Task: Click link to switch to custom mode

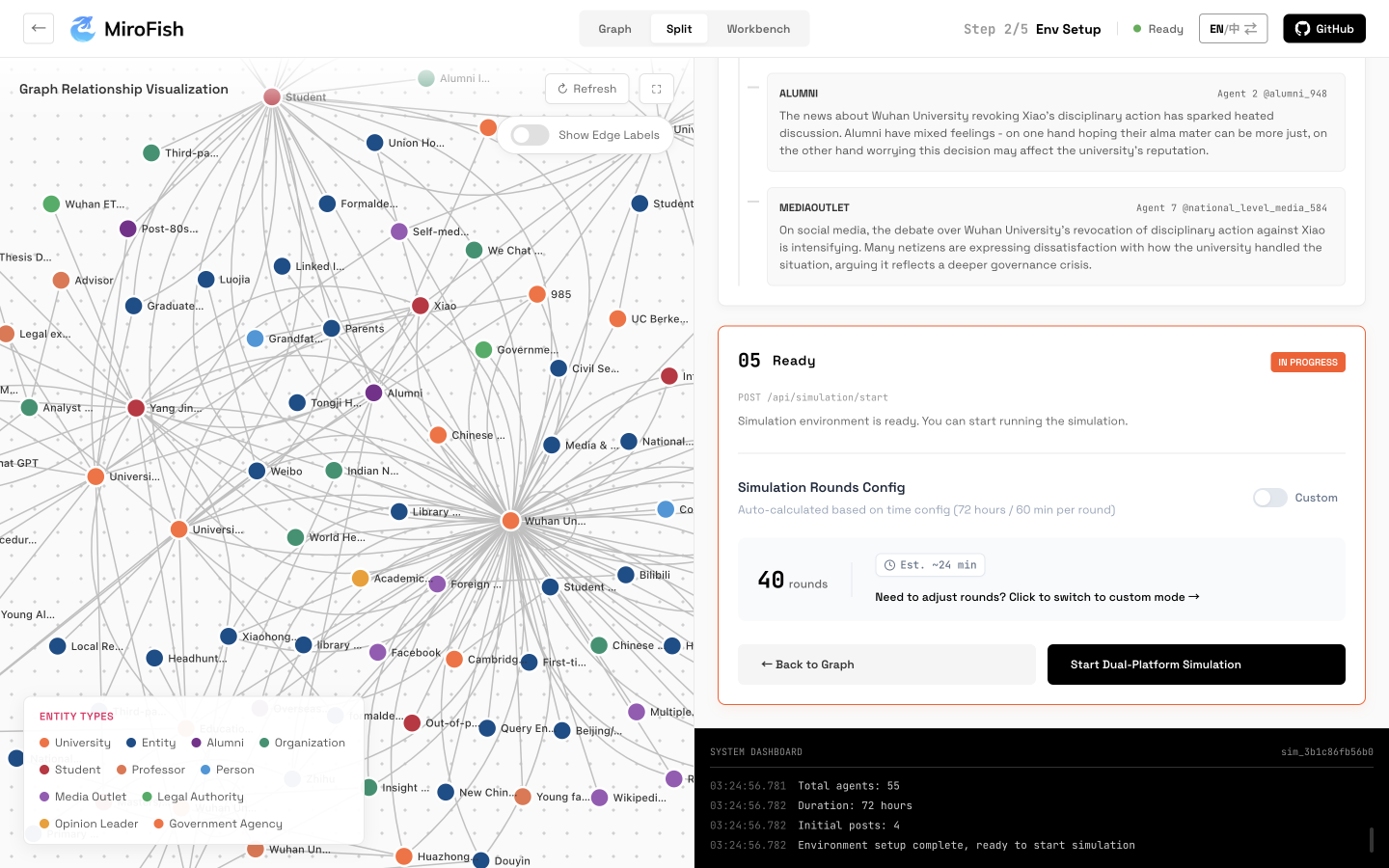Action: (x=1037, y=597)
